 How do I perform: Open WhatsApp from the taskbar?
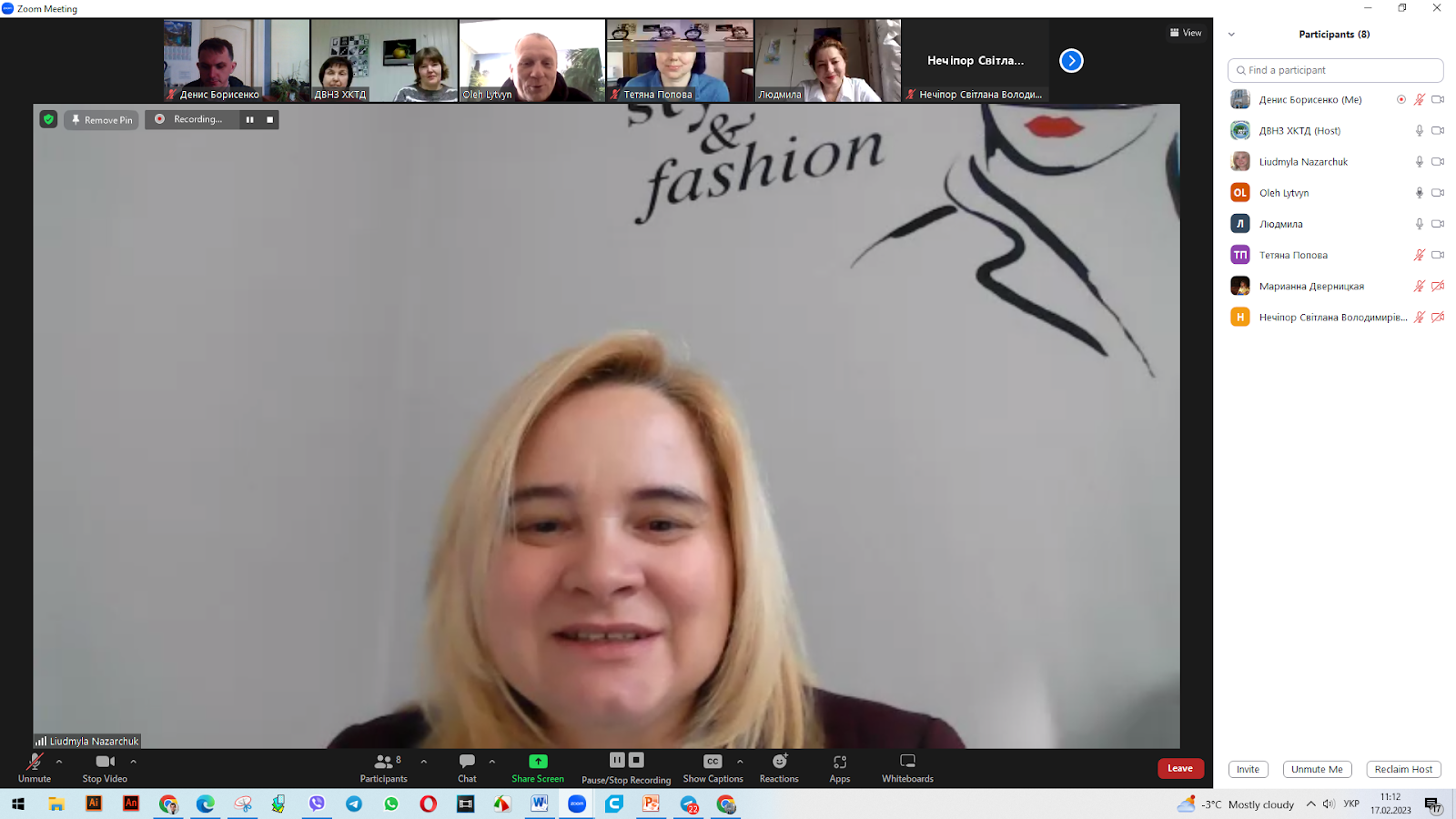(391, 804)
